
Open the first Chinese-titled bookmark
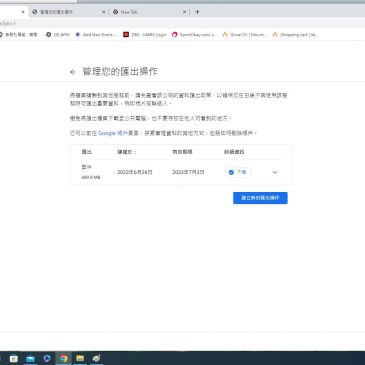19,35
